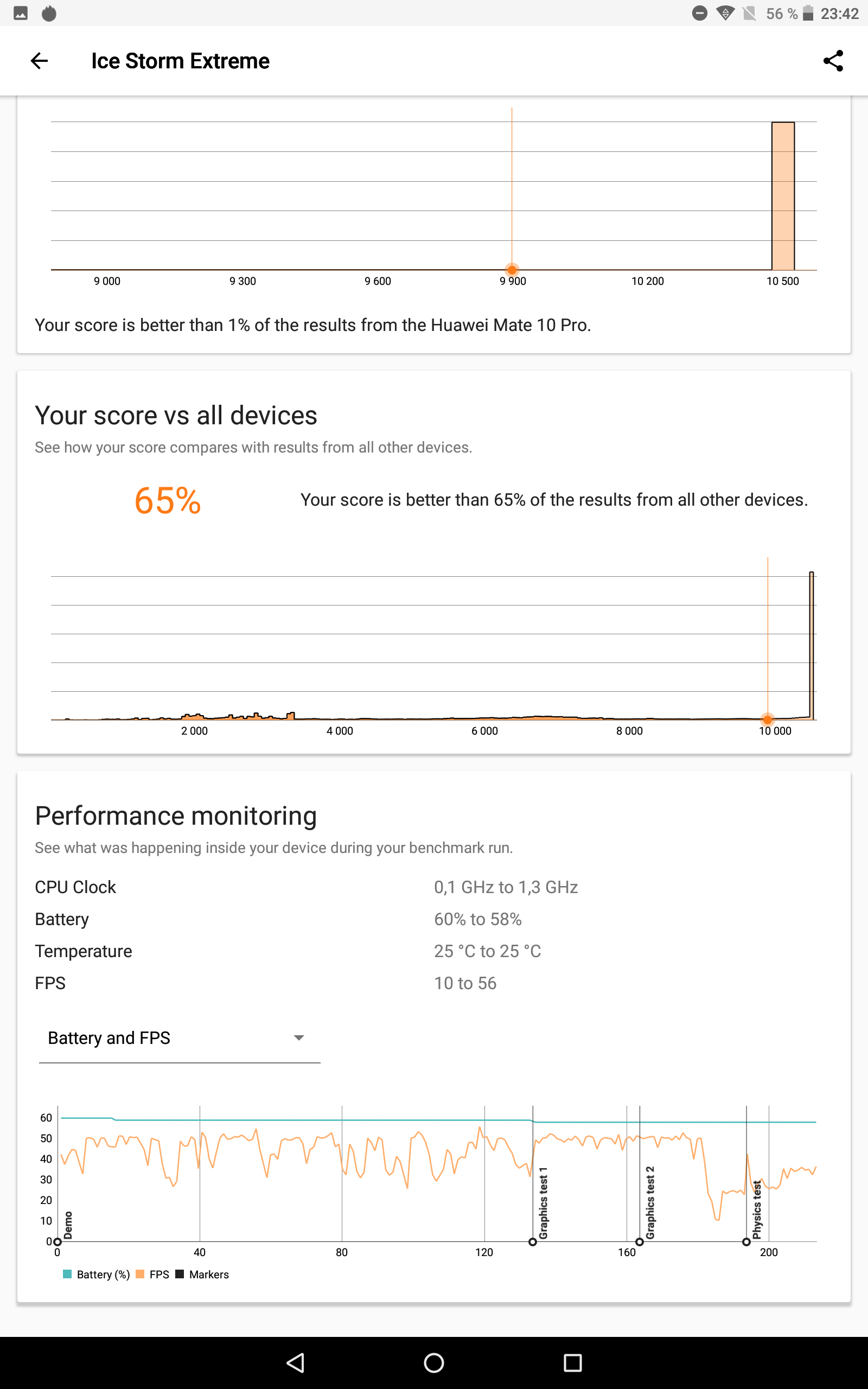Tap the score dot near 10 000 on all-devices chart
This screenshot has width=868, height=1389.
pos(768,719)
